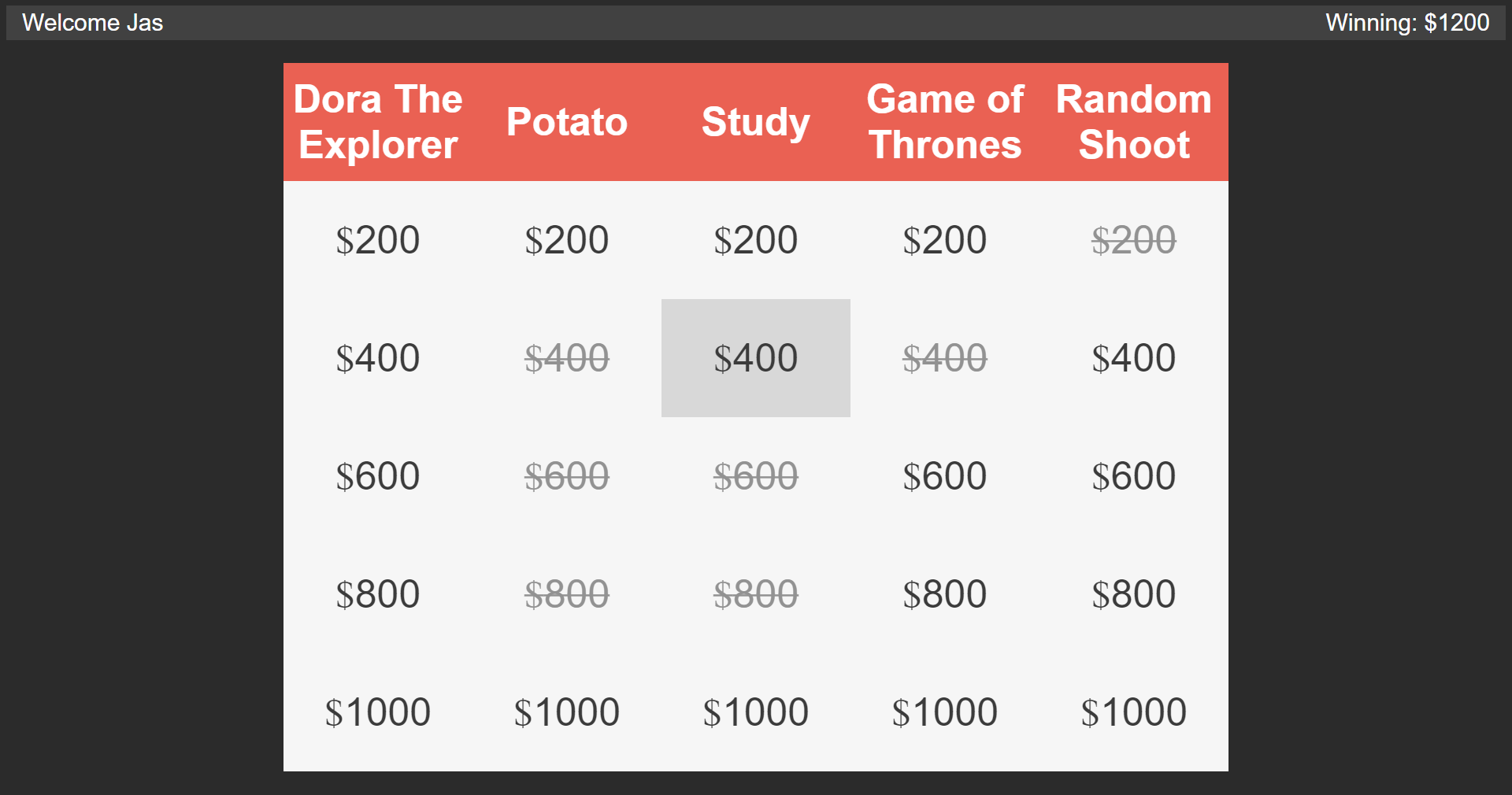Screen dimensions: 1512x795
Task: Choose the $800 clue in Game of Thrones
Action: [x=944, y=593]
